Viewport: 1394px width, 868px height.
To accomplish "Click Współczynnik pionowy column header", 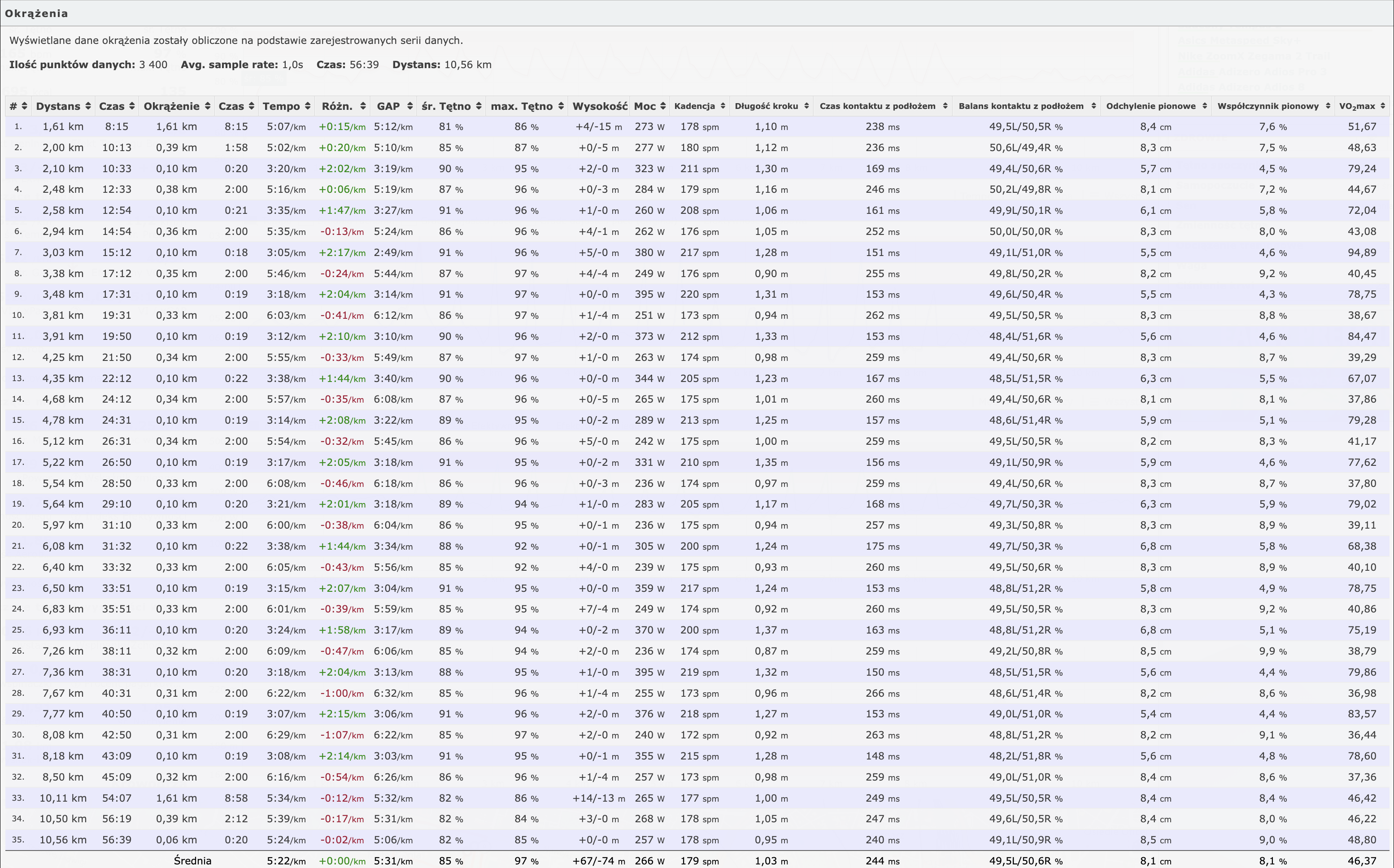I will tap(1268, 106).
